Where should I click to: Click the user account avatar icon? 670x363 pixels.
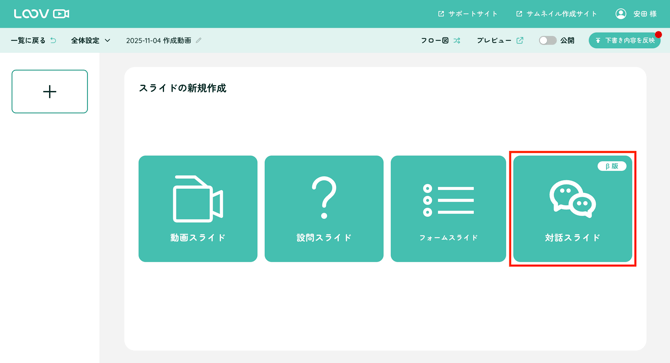coord(621,14)
